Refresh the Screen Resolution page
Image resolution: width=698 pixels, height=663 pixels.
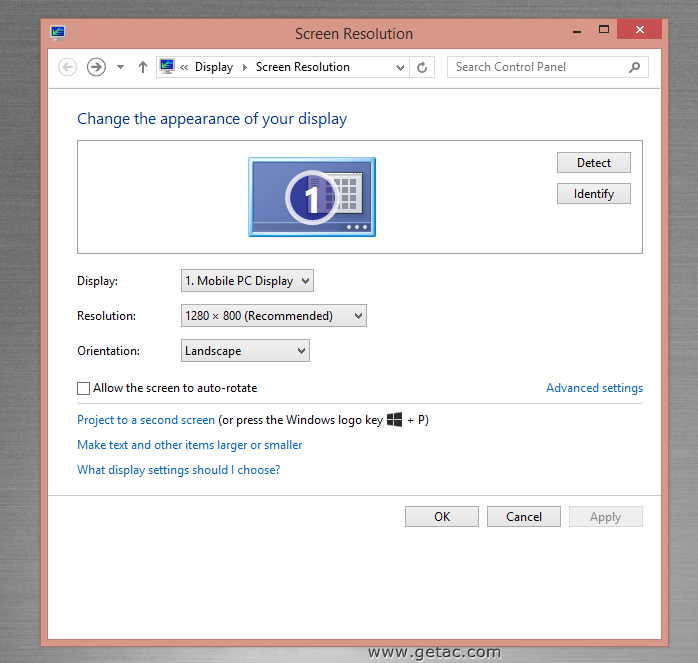422,67
